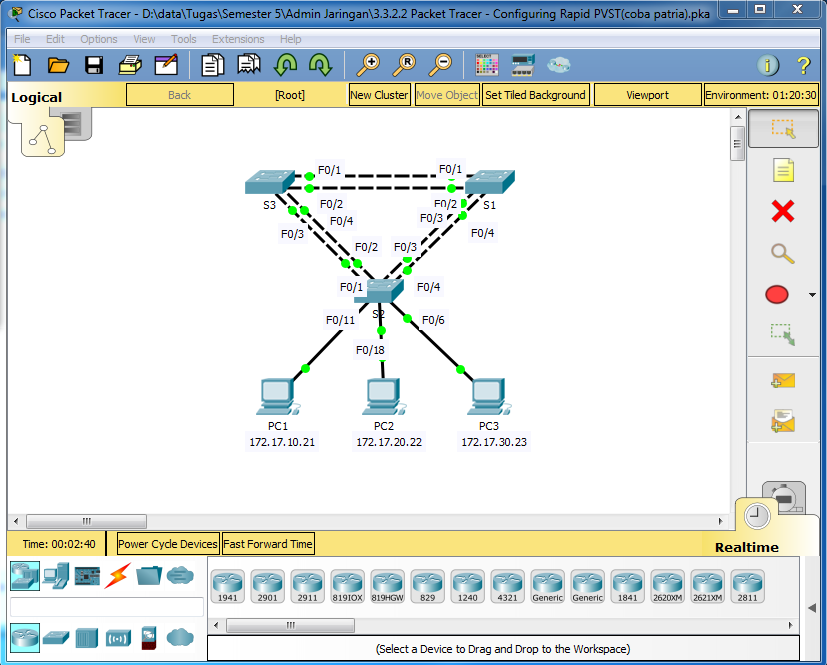The image size is (827, 665).
Task: Open the drawing palette icon
Action: [486, 65]
